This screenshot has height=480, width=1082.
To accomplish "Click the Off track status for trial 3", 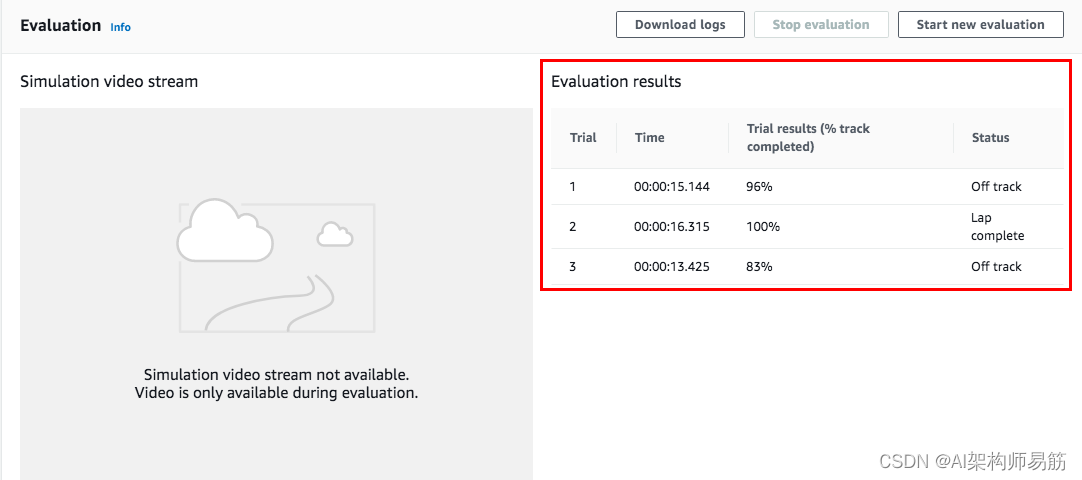I will point(996,267).
